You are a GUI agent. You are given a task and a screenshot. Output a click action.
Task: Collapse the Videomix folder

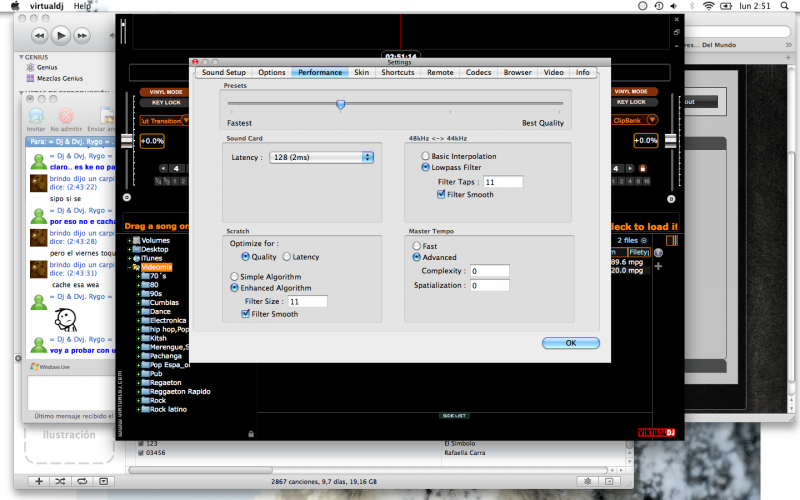tap(130, 267)
